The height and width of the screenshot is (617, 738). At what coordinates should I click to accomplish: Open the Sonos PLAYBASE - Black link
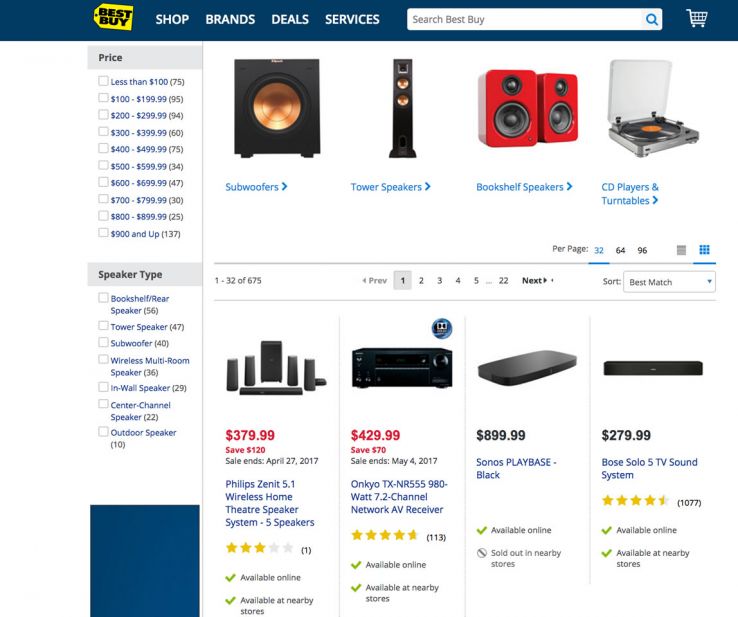(x=516, y=468)
